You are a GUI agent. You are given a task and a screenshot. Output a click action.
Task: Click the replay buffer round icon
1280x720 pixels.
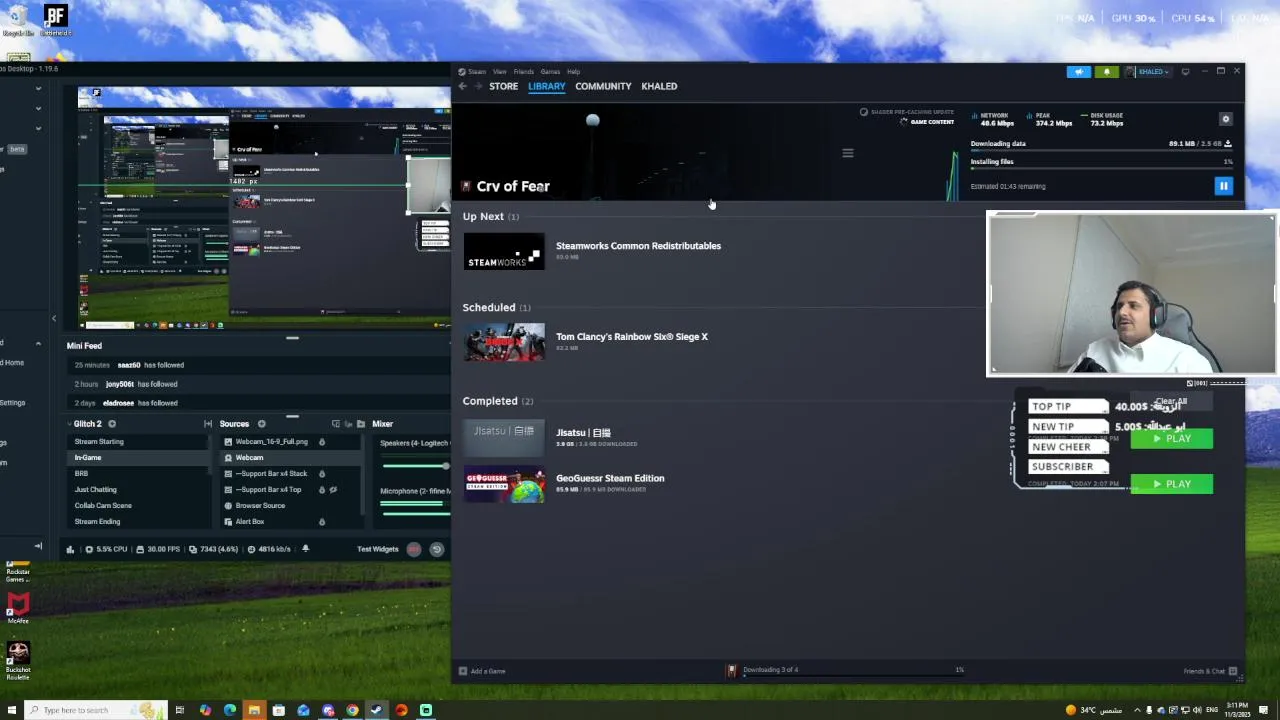pos(436,549)
